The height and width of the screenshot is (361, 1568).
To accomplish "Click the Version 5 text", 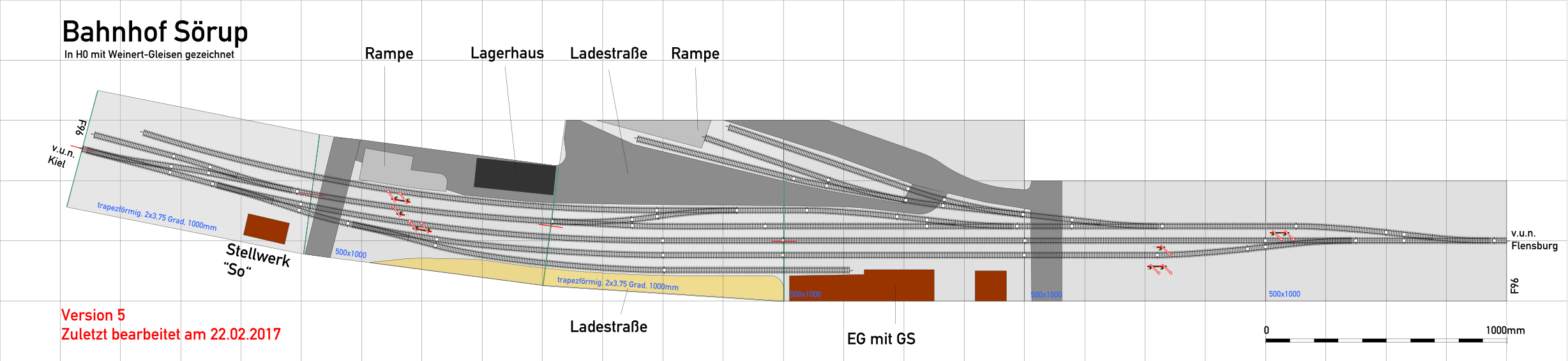I will [x=93, y=315].
